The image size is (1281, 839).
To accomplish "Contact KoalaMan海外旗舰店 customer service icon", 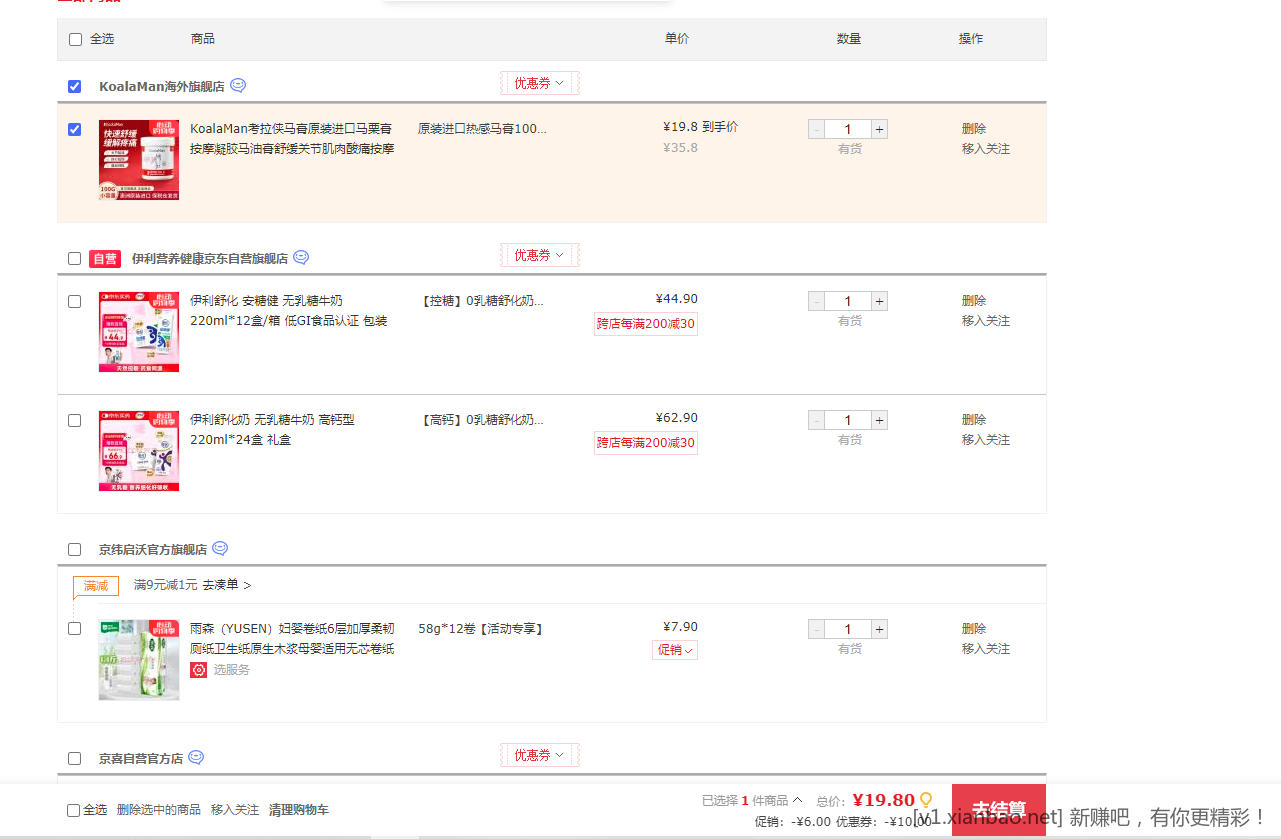I will (237, 86).
